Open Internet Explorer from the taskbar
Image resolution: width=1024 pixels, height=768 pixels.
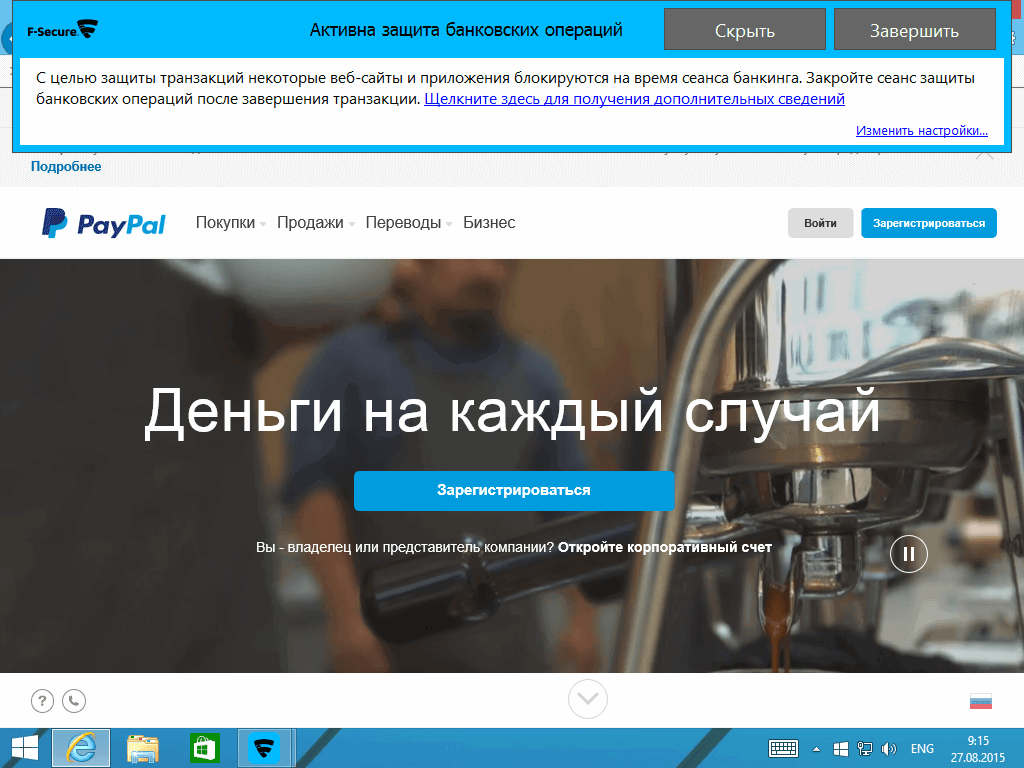80,747
